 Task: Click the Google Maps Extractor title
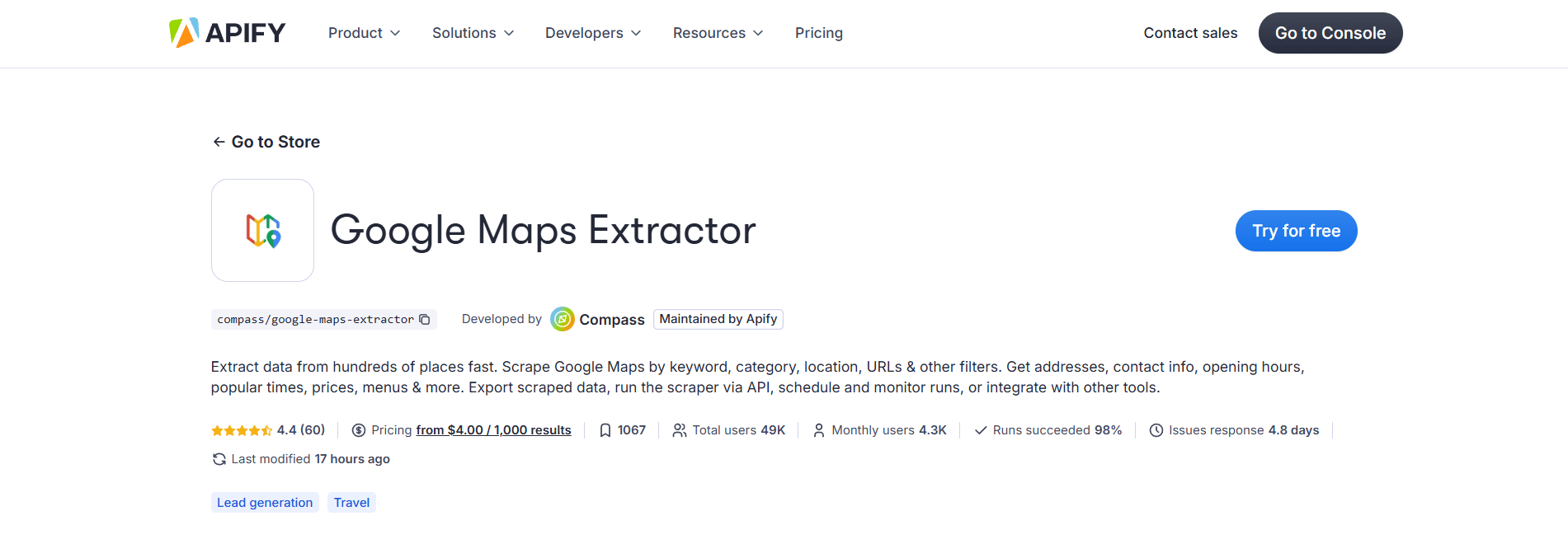tap(543, 230)
